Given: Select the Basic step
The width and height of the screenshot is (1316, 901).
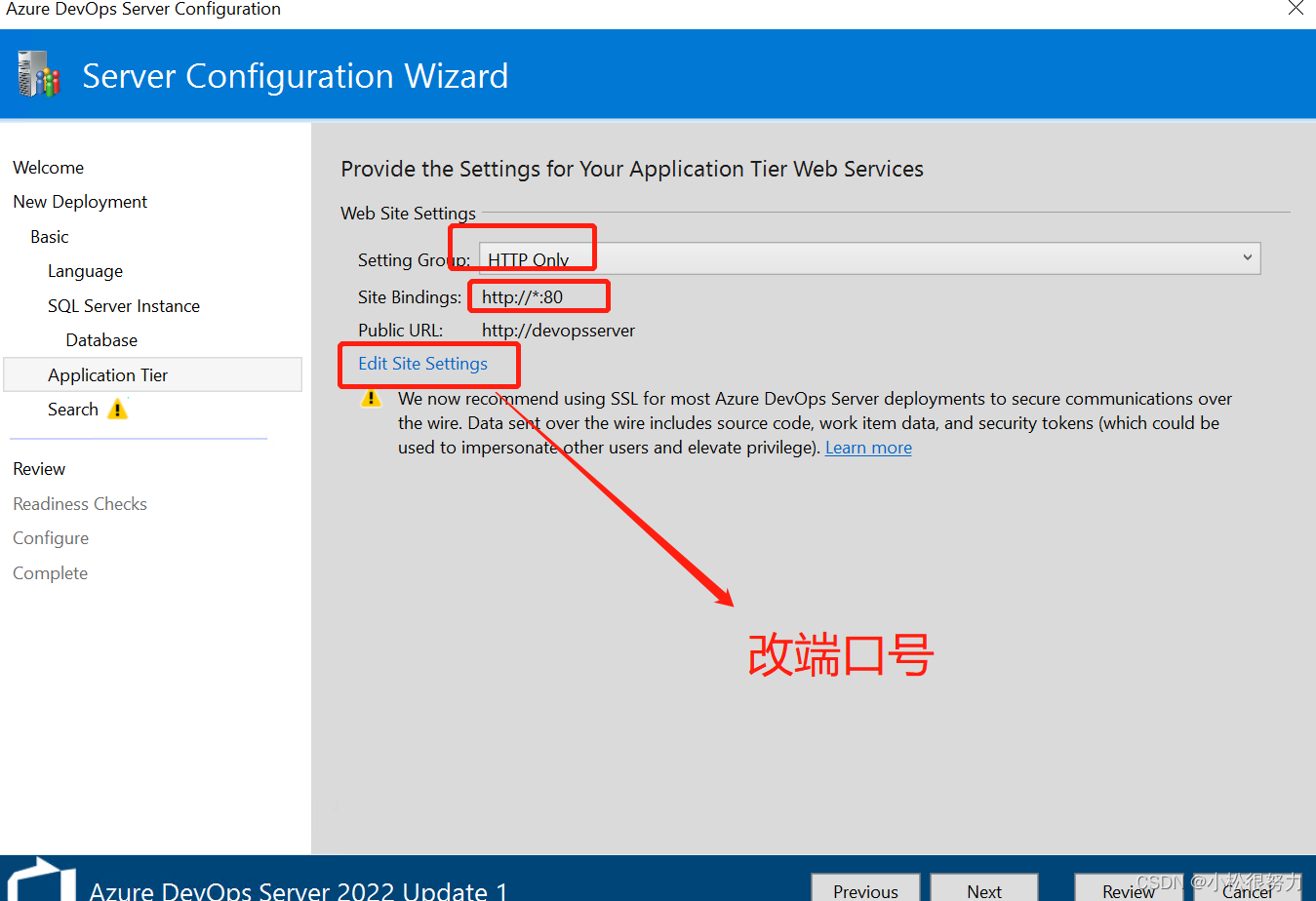Looking at the screenshot, I should tap(49, 237).
